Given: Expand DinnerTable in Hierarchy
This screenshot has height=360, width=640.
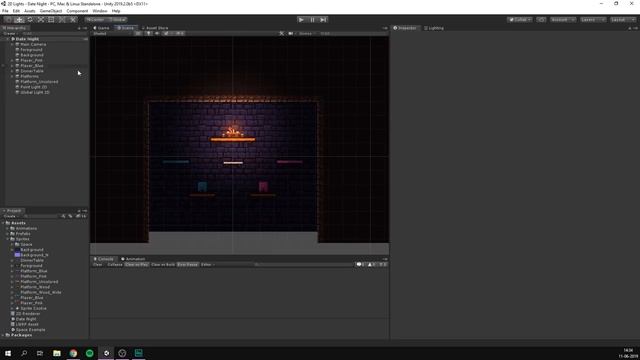Looking at the screenshot, I should [x=12, y=71].
